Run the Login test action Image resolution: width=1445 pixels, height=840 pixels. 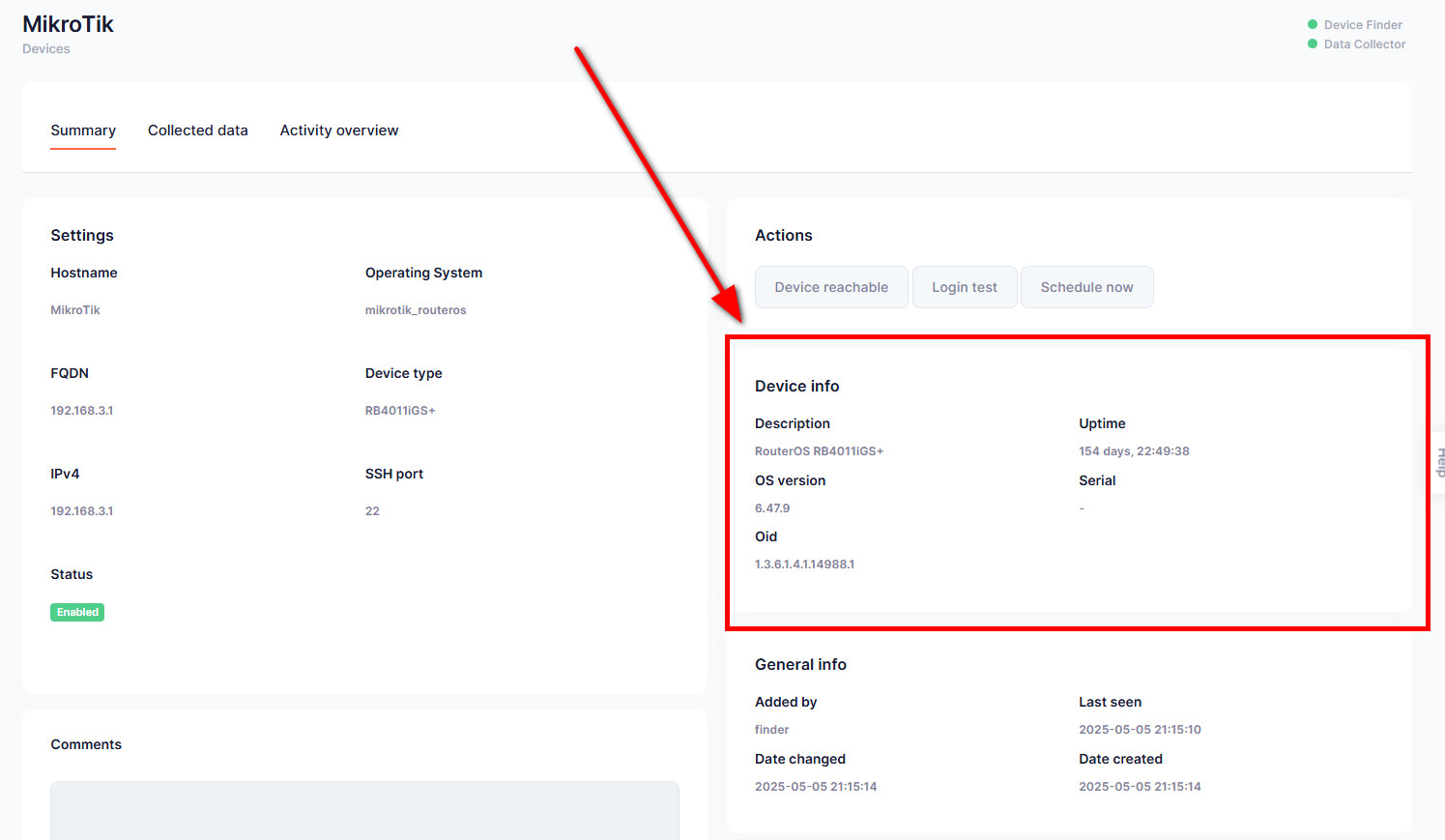coord(965,287)
